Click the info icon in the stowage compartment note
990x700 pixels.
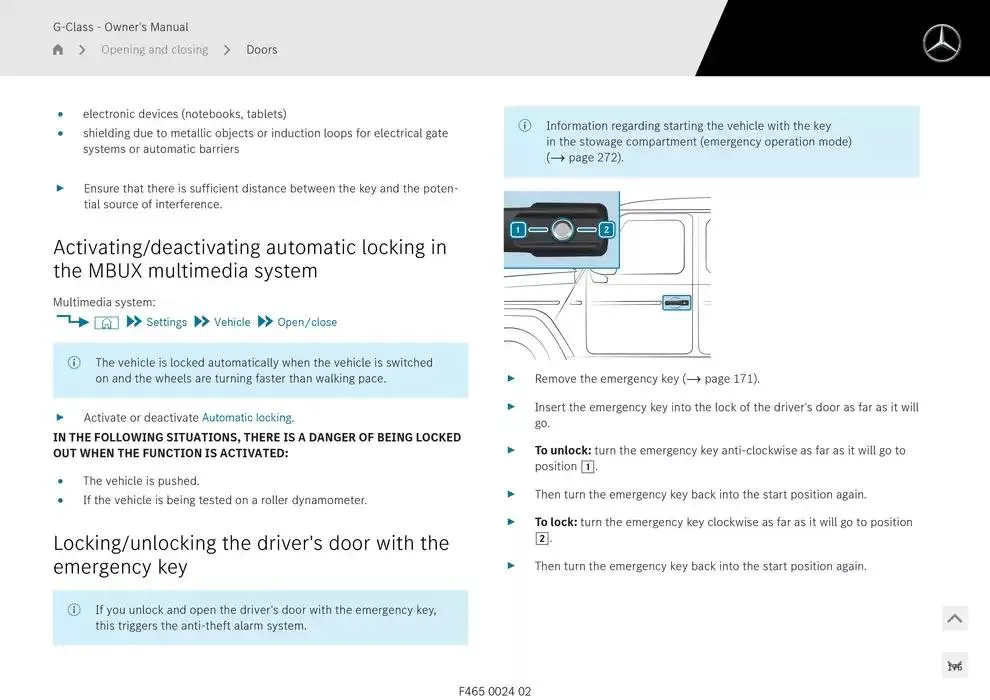tap(525, 126)
